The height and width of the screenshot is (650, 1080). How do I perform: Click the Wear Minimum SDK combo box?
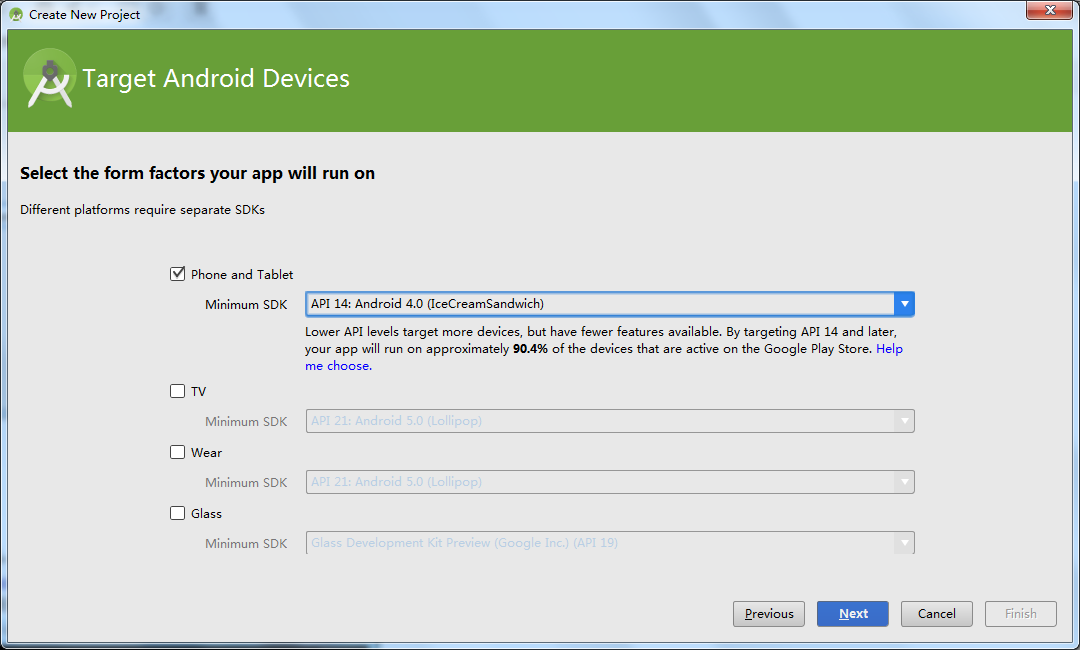(609, 482)
